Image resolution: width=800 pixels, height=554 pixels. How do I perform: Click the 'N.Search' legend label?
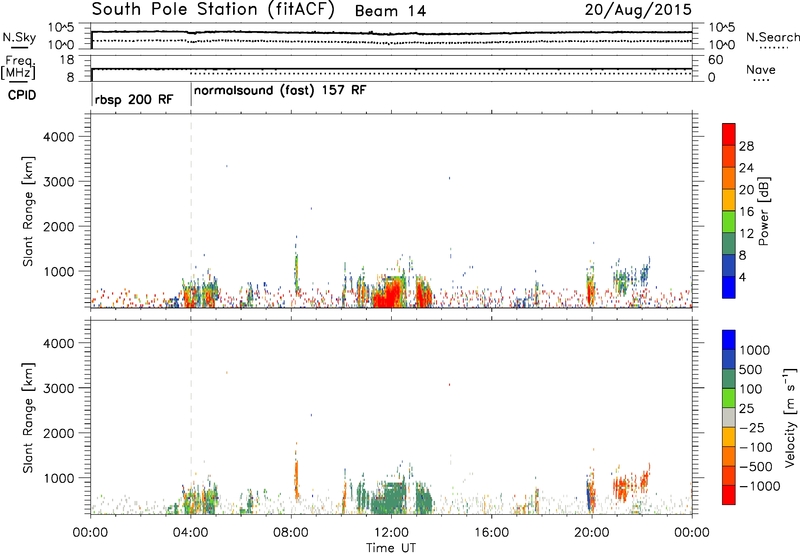(x=772, y=37)
